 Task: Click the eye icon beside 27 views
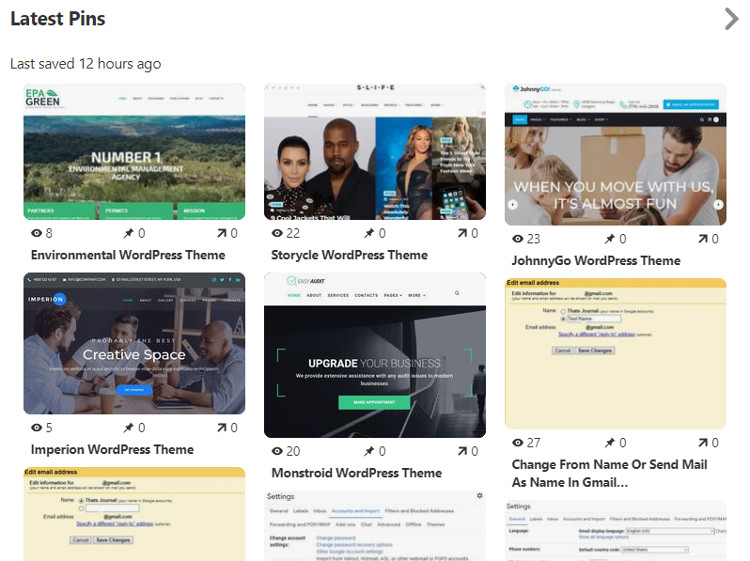point(518,443)
